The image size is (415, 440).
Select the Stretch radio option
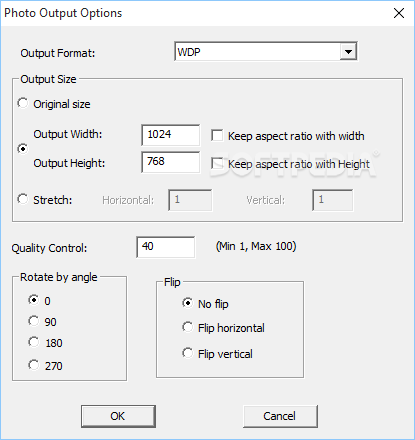tap(23, 199)
